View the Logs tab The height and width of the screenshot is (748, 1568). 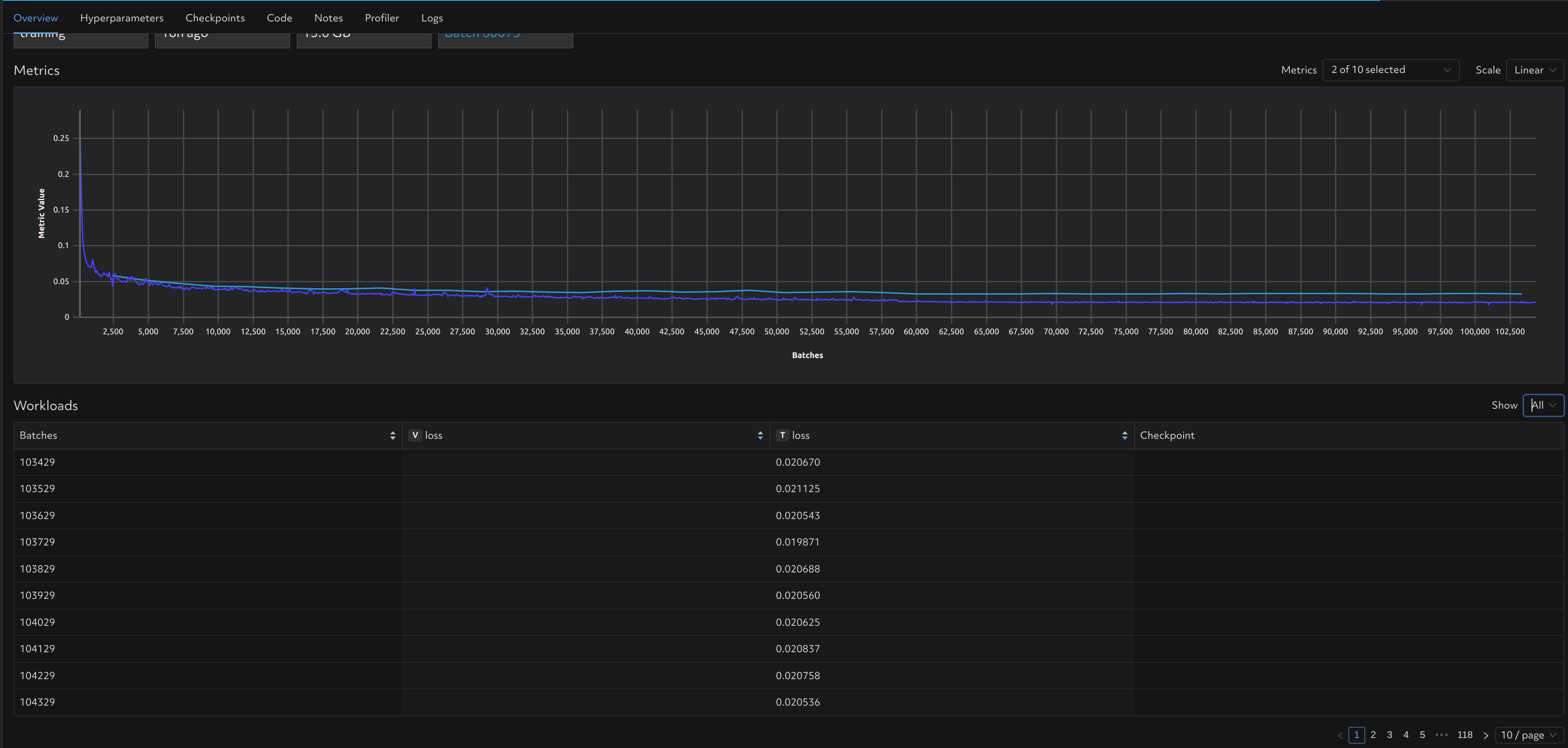pyautogui.click(x=431, y=18)
